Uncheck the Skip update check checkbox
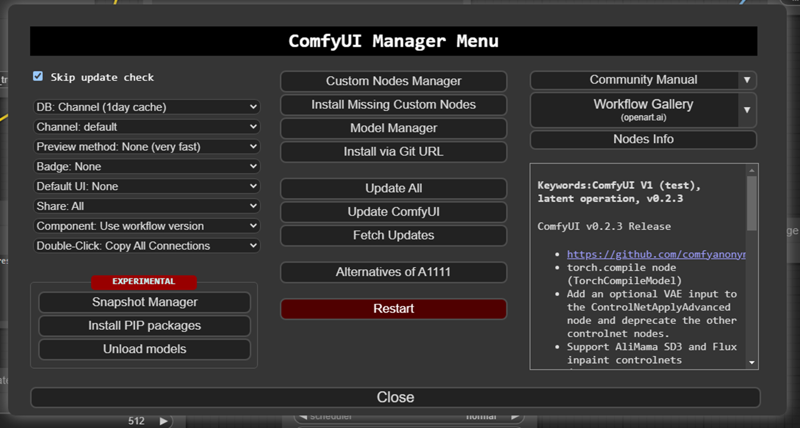The height and width of the screenshot is (428, 800). 38,76
